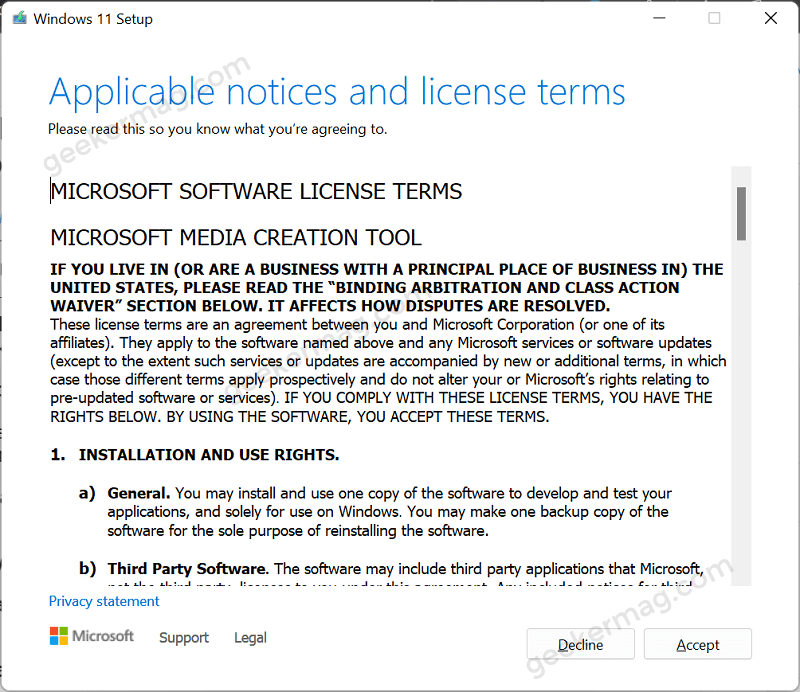Click the "Third Party Software." clause label

tap(188, 569)
